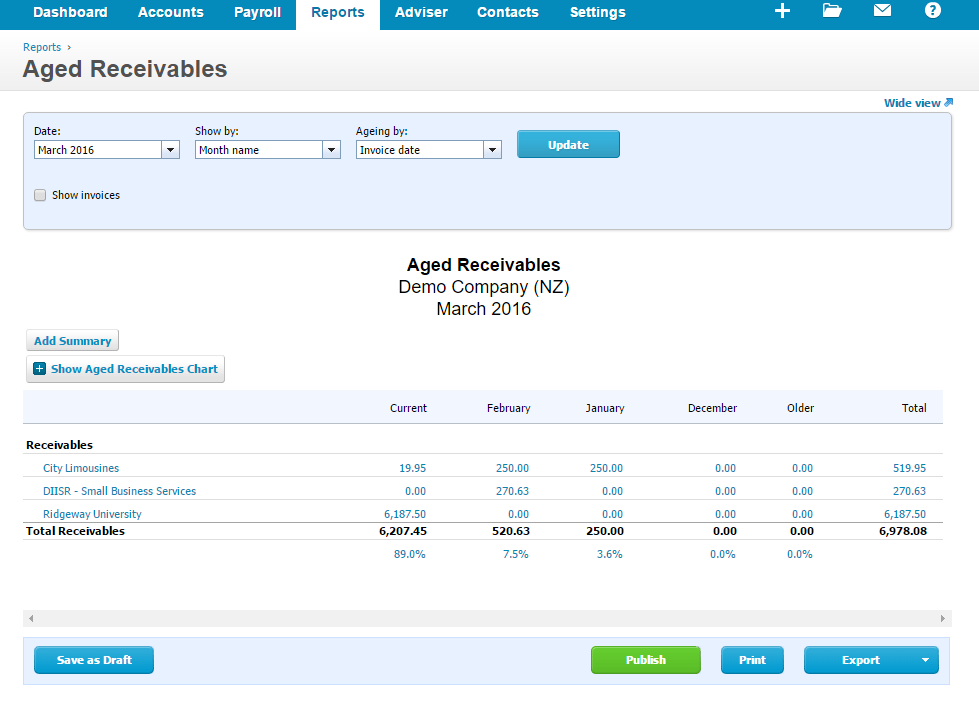This screenshot has width=979, height=709.
Task: Click the plus add-new icon
Action: (x=782, y=11)
